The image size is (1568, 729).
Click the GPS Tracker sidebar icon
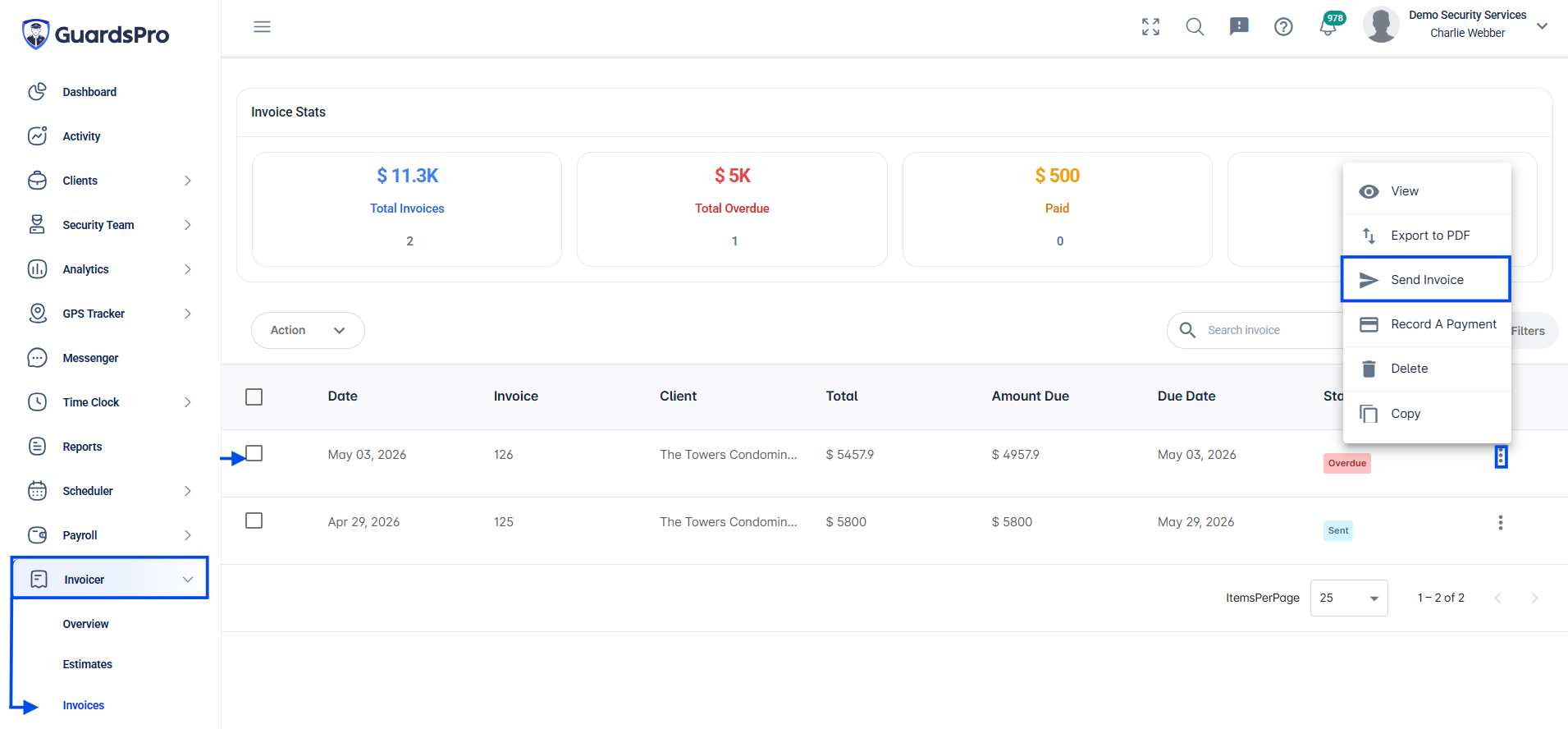coord(37,314)
